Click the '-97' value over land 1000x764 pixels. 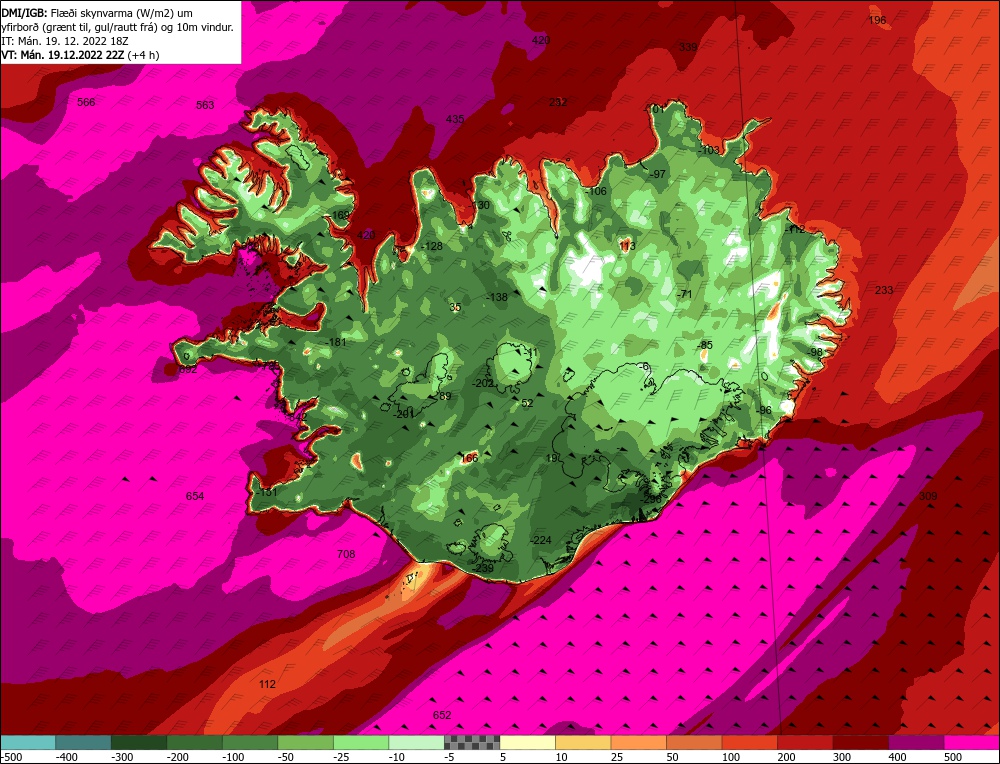tap(657, 174)
